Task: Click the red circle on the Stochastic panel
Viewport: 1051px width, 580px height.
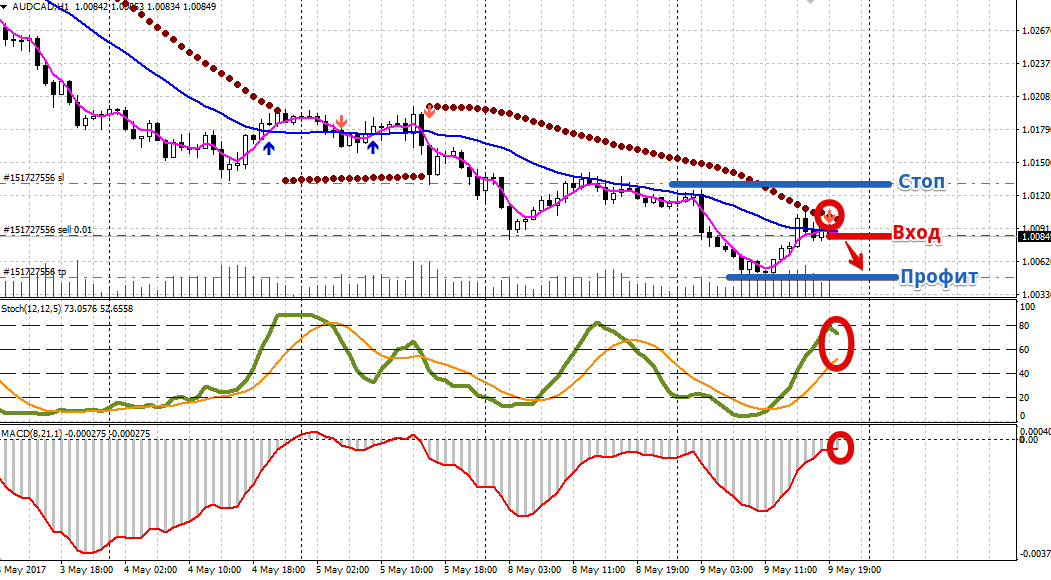Action: point(837,341)
